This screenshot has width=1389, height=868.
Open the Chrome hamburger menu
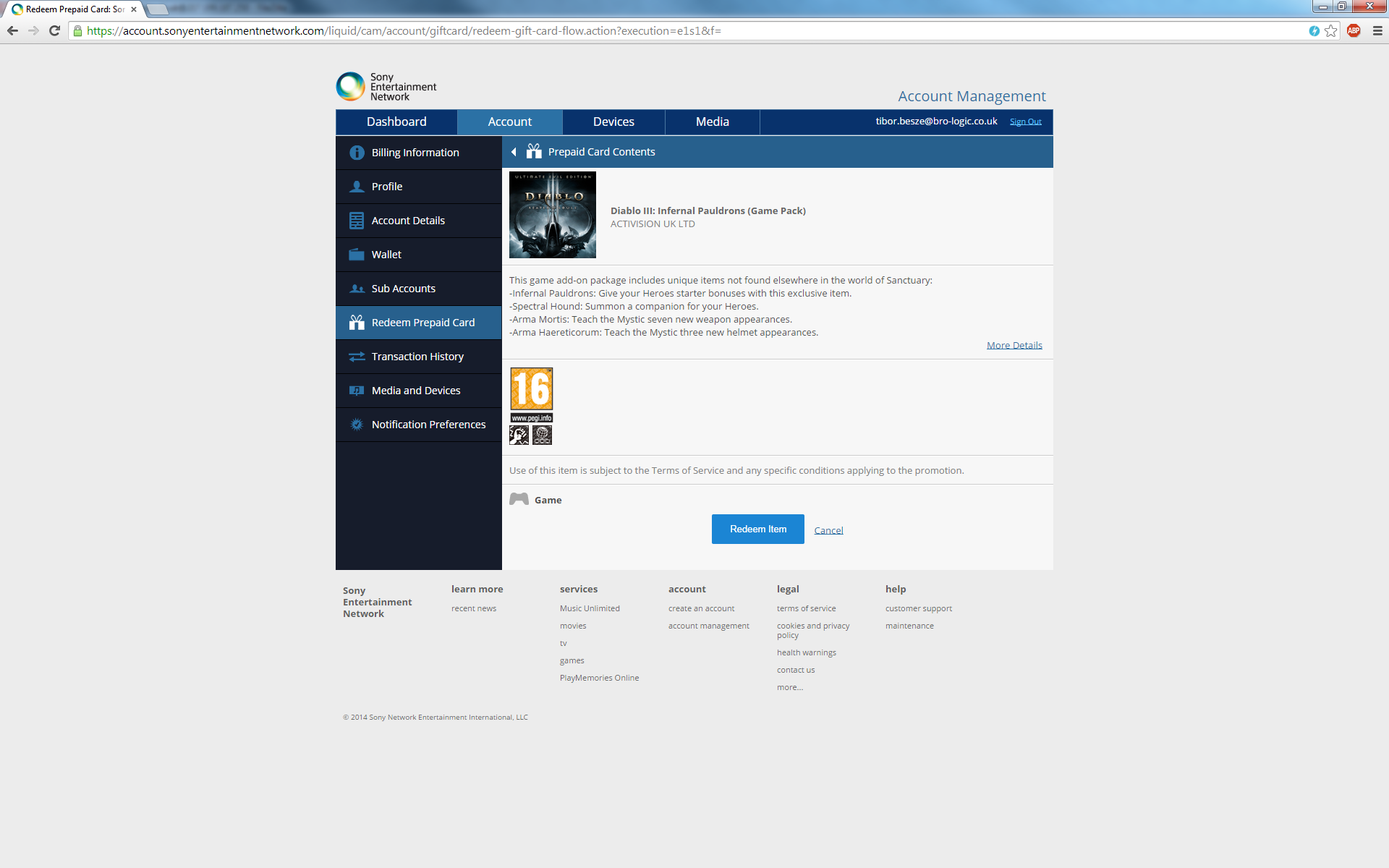tap(1377, 30)
